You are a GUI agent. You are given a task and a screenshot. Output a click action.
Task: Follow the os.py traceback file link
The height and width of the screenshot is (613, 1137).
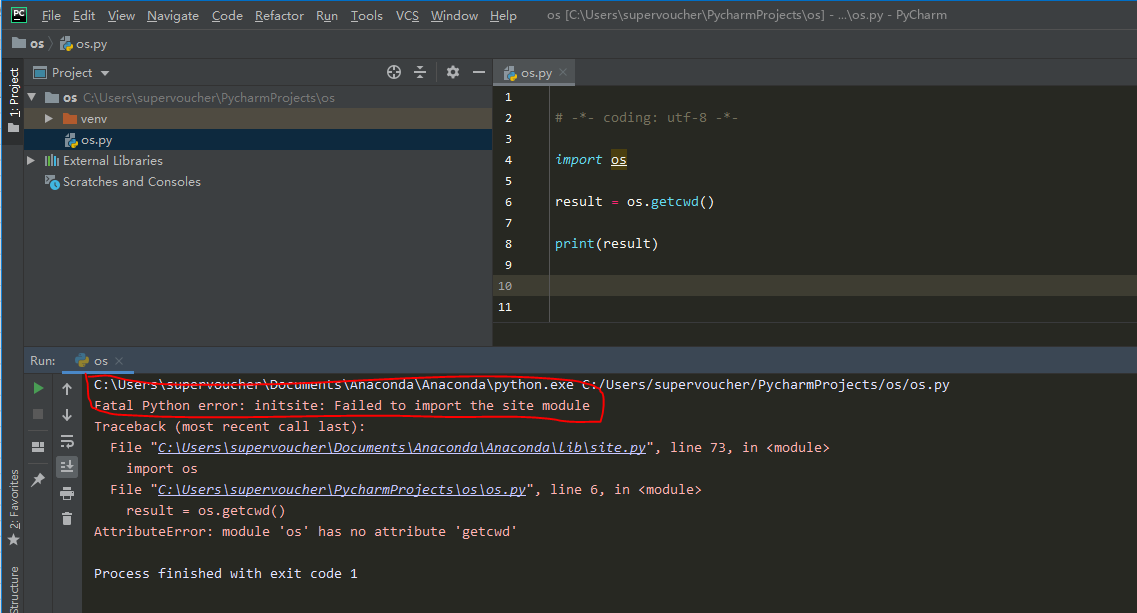tap(342, 490)
